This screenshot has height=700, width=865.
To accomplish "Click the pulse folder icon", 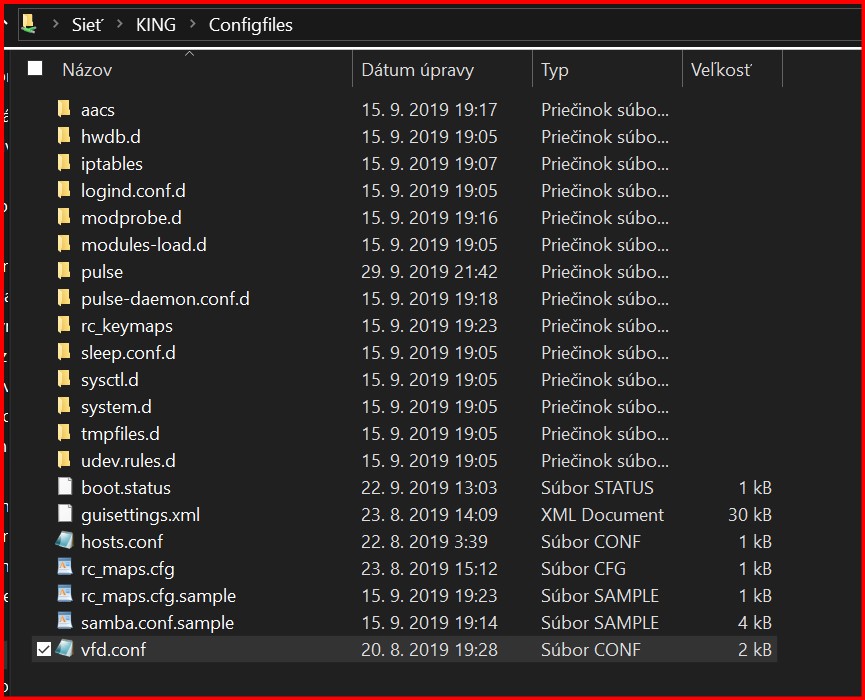I will pos(65,271).
